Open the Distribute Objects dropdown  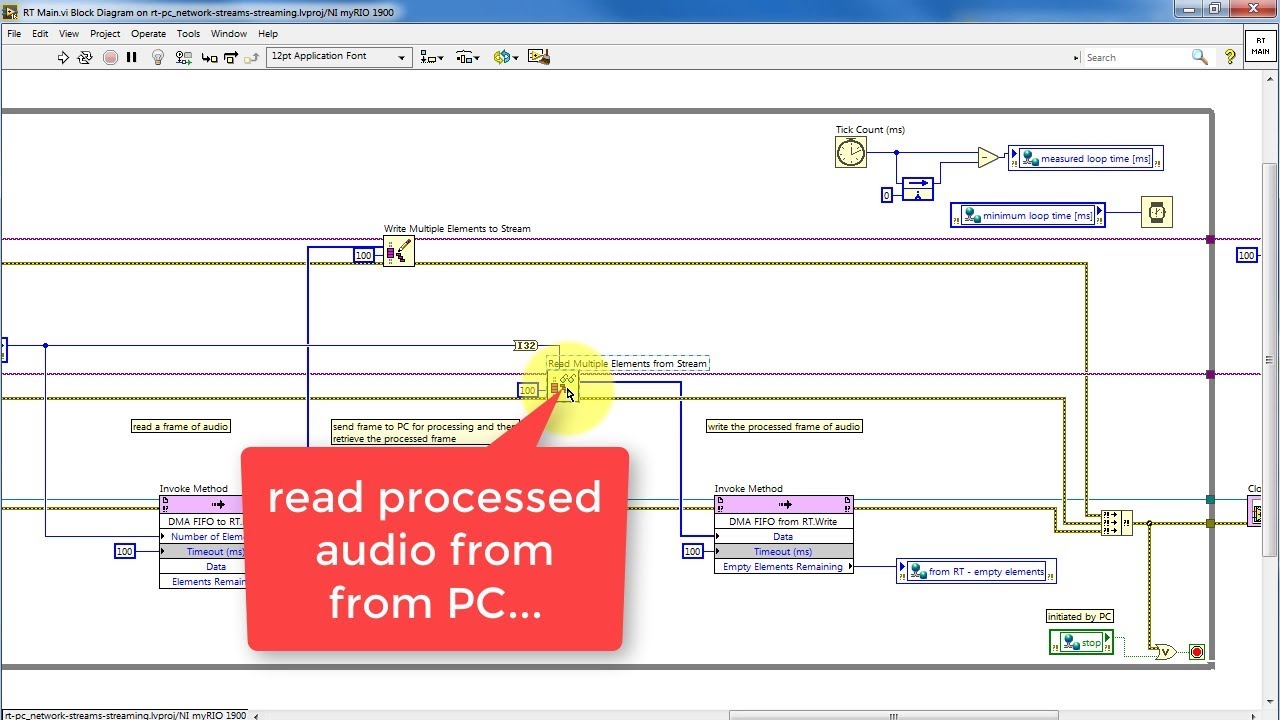468,58
